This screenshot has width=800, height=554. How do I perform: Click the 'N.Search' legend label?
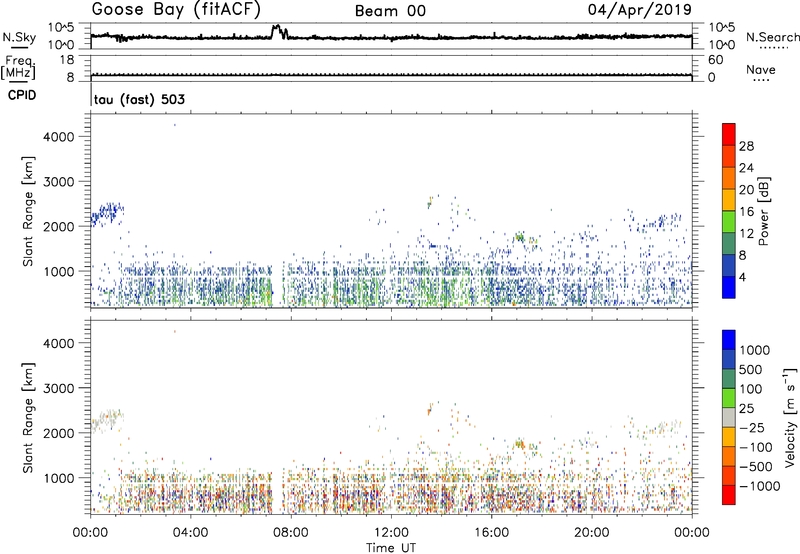(x=772, y=37)
